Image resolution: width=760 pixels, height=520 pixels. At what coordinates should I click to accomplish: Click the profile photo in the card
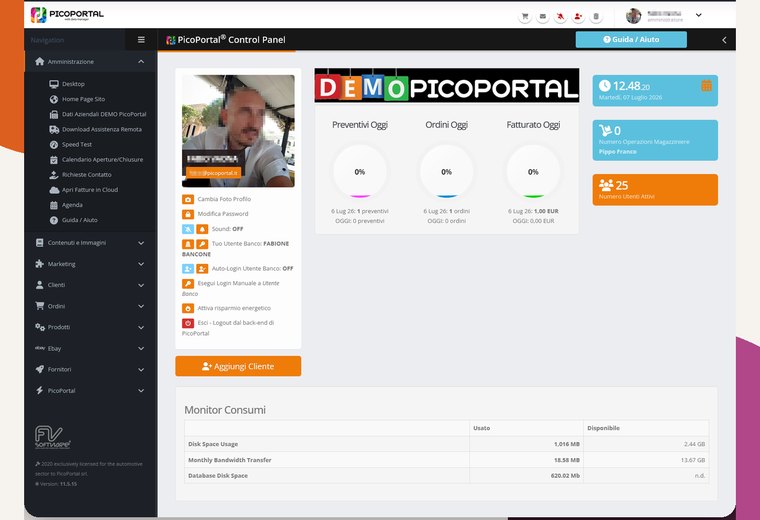[238, 131]
